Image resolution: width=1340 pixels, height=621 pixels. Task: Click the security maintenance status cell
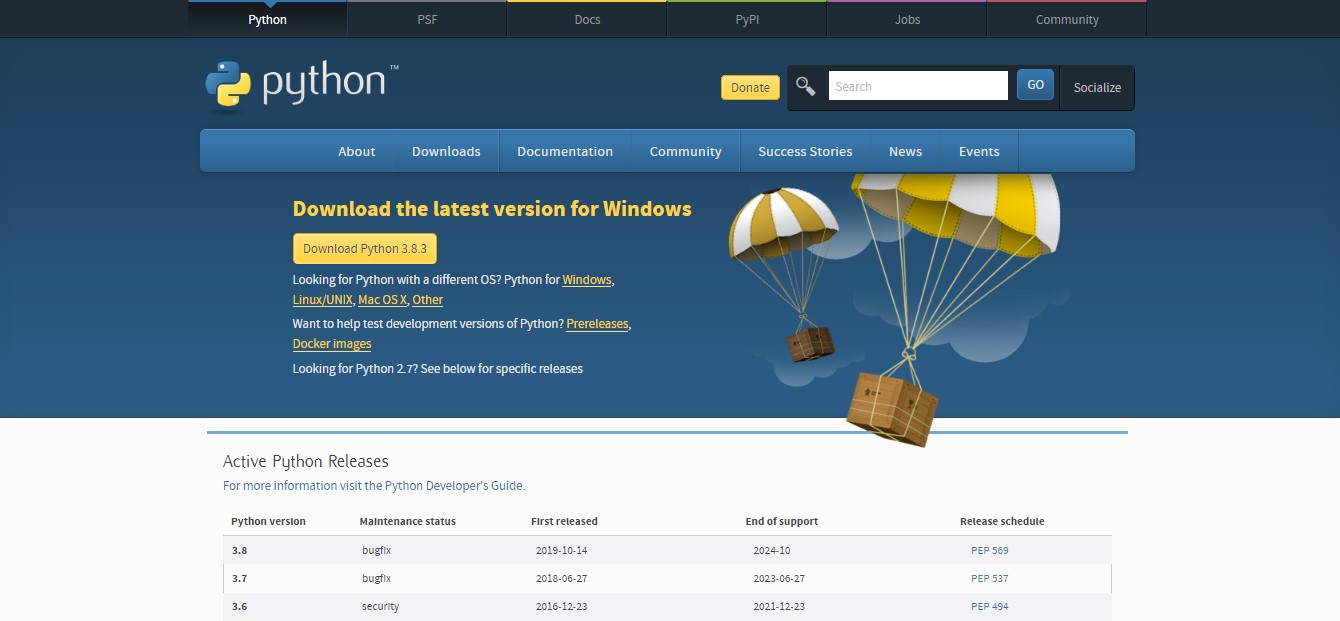tap(380, 607)
